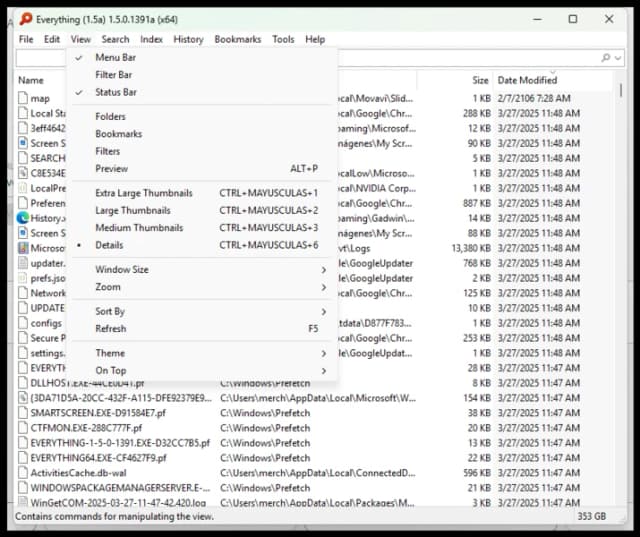640x537 pixels.
Task: Click the 13,380 KB size cell
Action: (471, 248)
